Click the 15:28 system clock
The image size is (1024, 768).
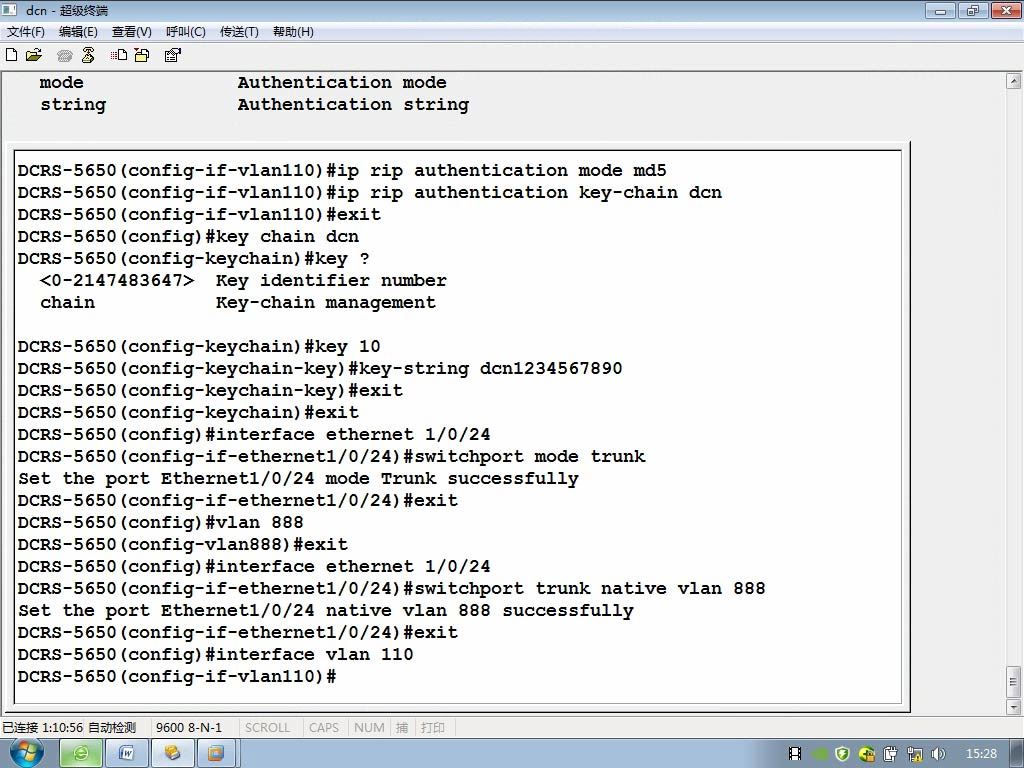point(981,754)
